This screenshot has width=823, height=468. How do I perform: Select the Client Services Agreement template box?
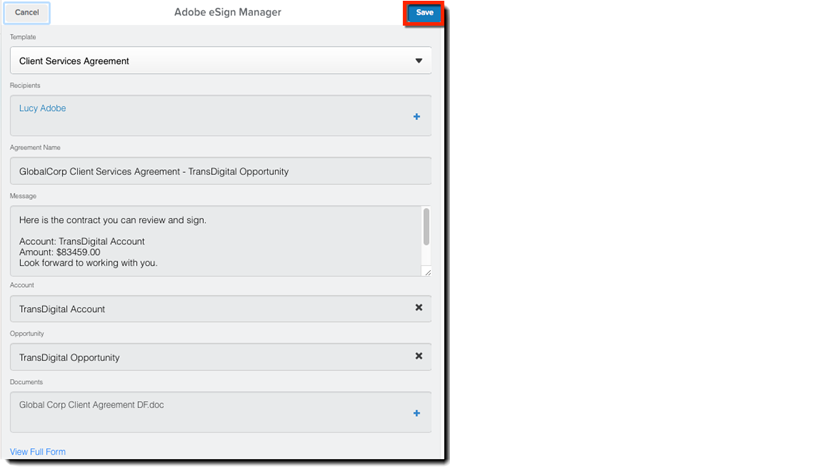click(x=200, y=61)
